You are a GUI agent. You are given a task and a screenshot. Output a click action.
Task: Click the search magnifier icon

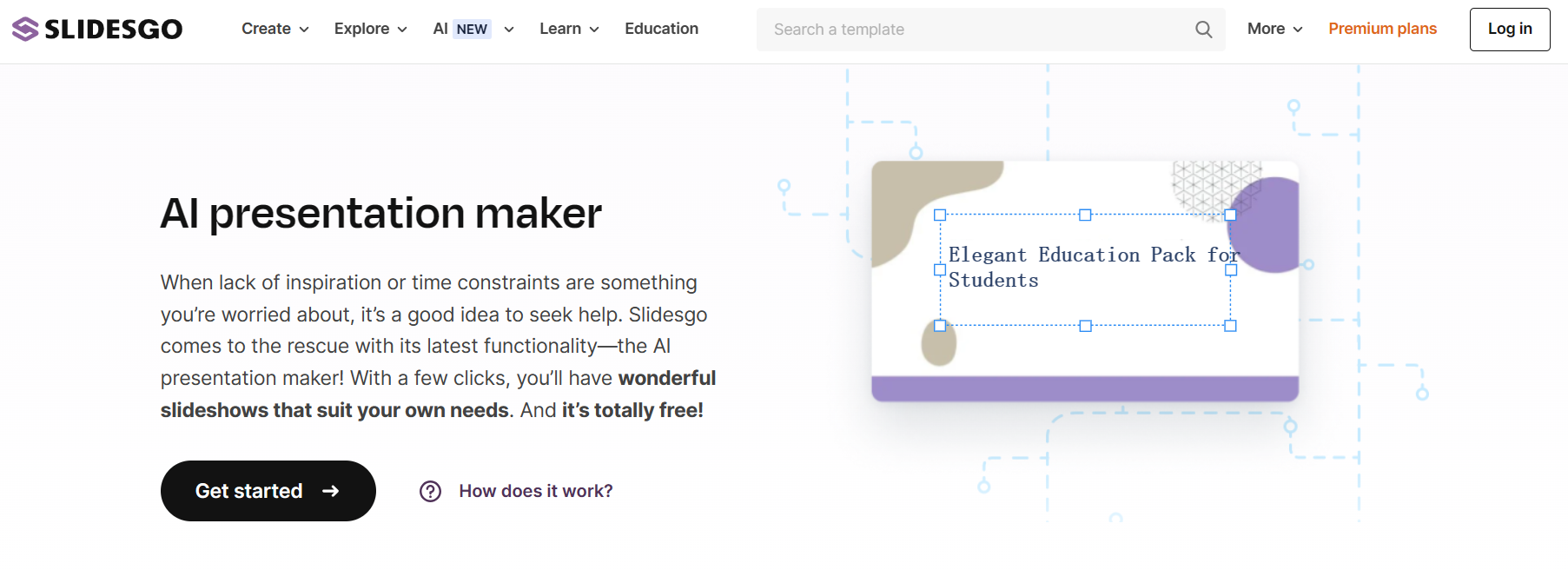1203,30
